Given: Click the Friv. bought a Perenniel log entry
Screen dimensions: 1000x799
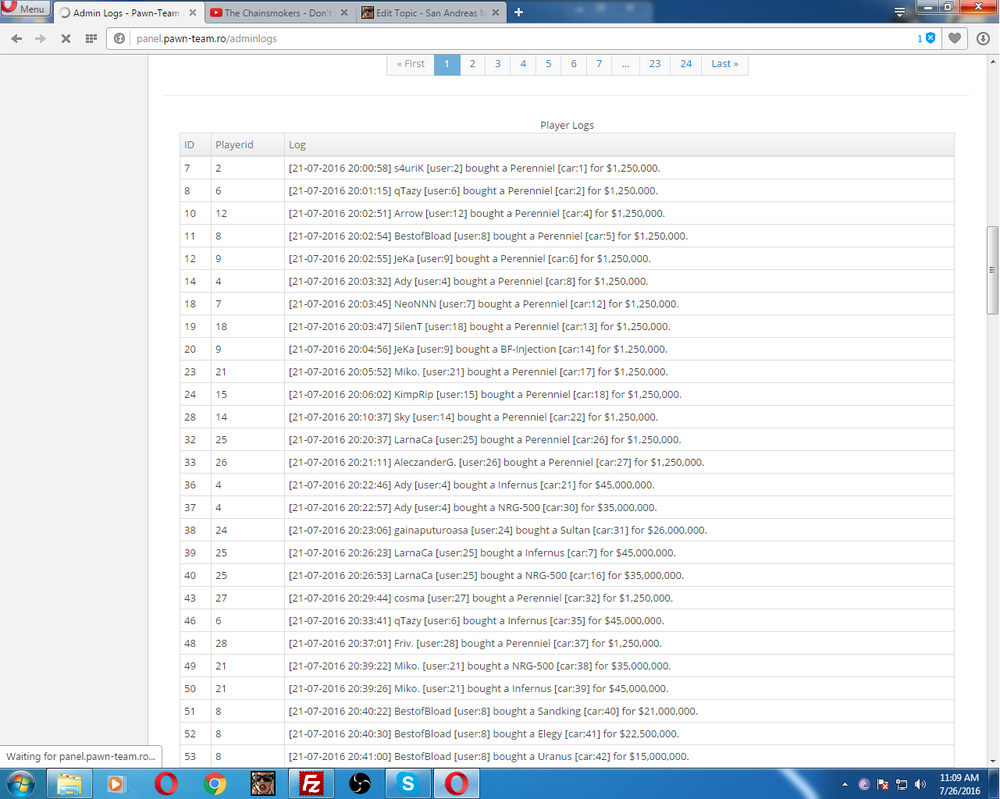Looking at the screenshot, I should pyautogui.click(x=475, y=643).
